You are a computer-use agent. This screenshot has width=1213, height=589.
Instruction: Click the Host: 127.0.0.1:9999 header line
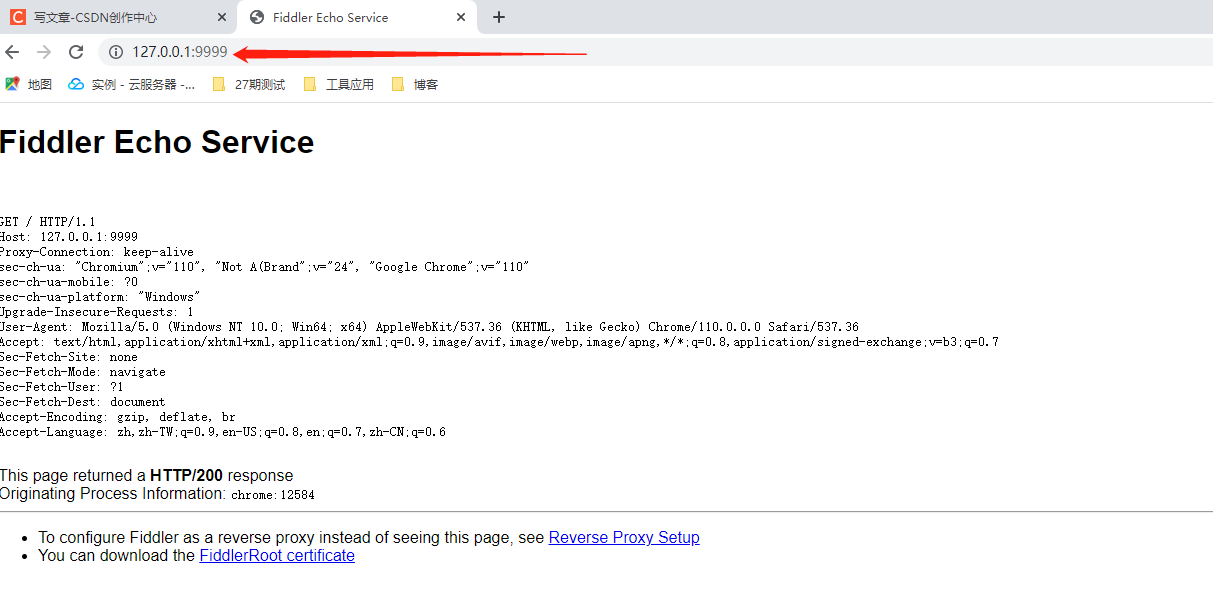69,237
